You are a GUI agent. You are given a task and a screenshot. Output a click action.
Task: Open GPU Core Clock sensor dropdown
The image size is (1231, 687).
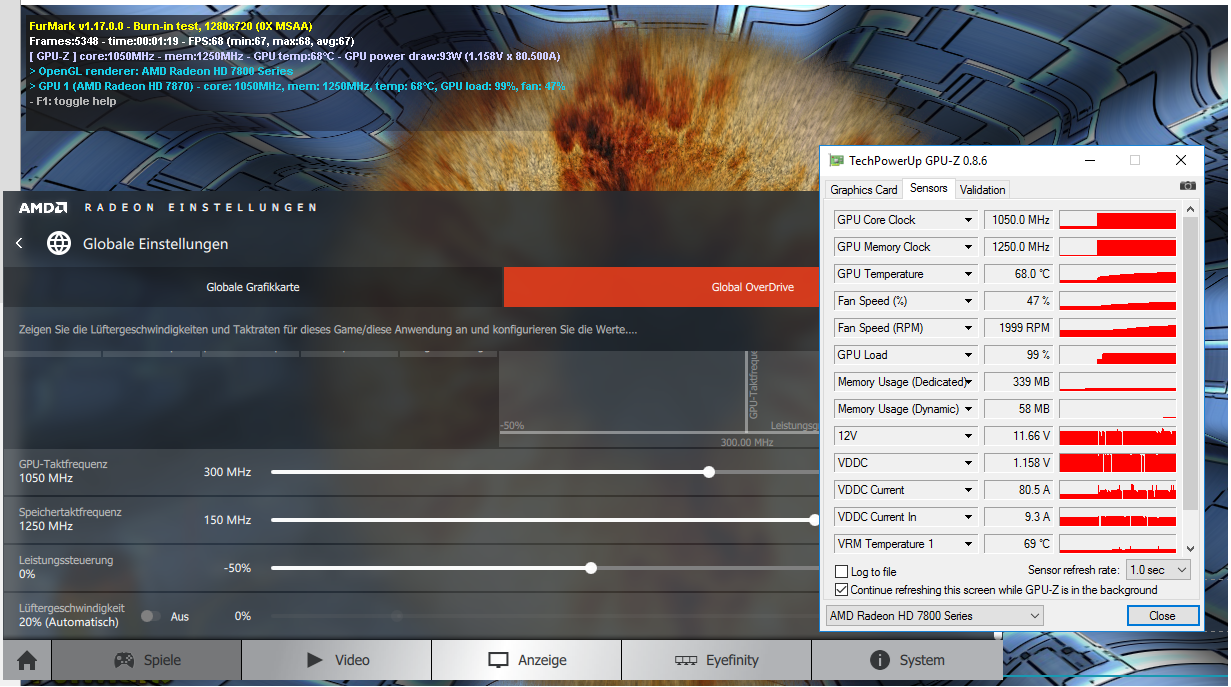pyautogui.click(x=968, y=220)
